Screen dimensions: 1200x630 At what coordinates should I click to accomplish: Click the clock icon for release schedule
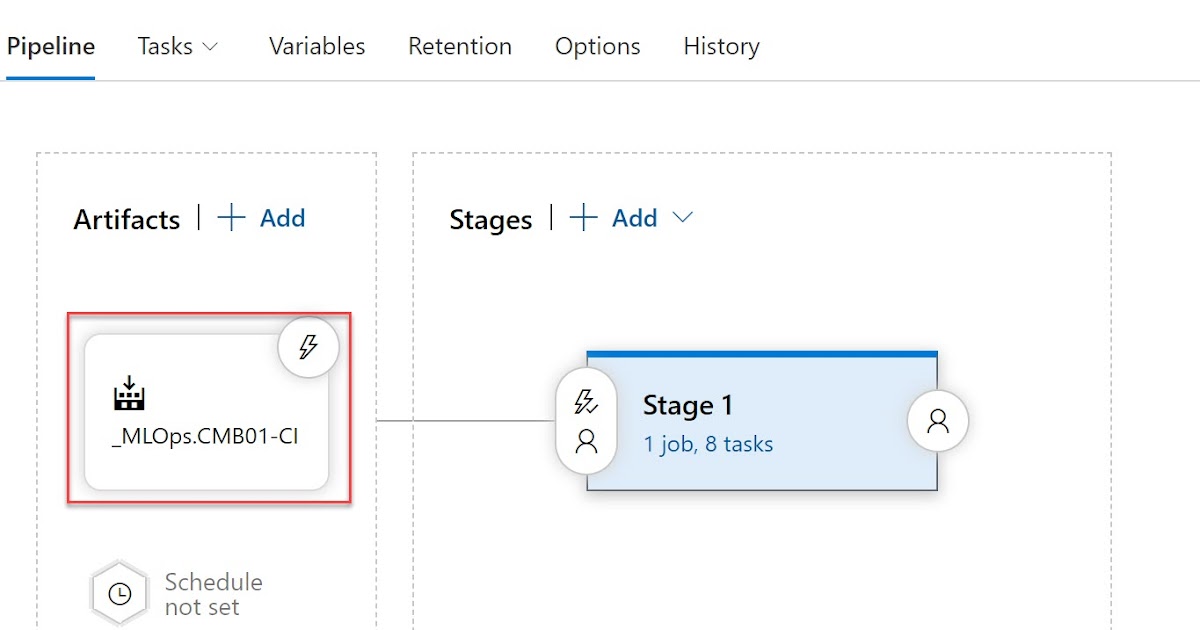point(120,592)
